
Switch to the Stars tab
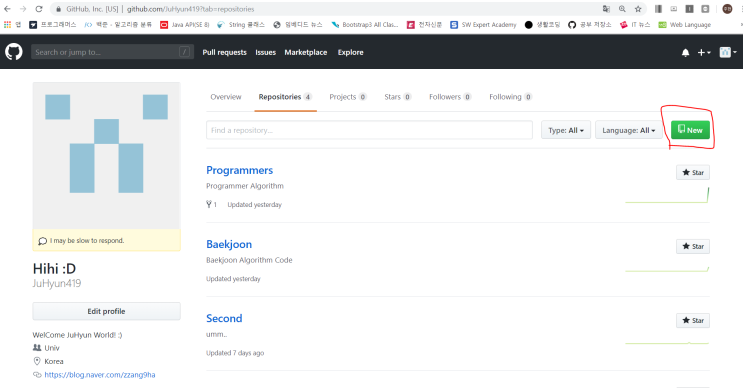(398, 97)
